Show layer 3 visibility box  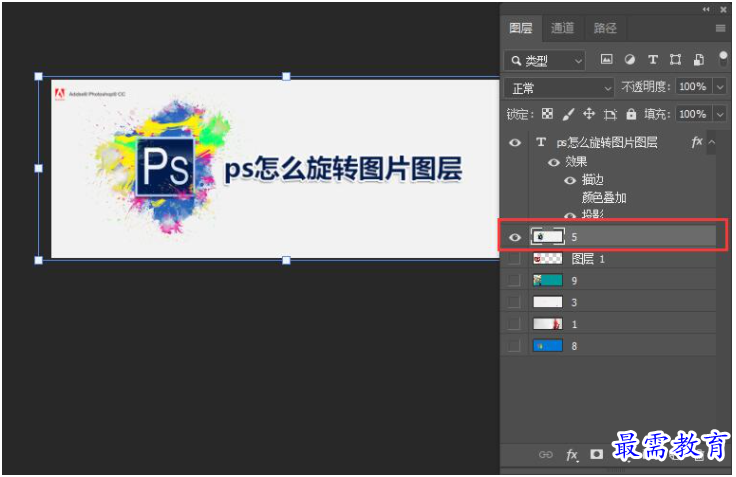[x=514, y=302]
